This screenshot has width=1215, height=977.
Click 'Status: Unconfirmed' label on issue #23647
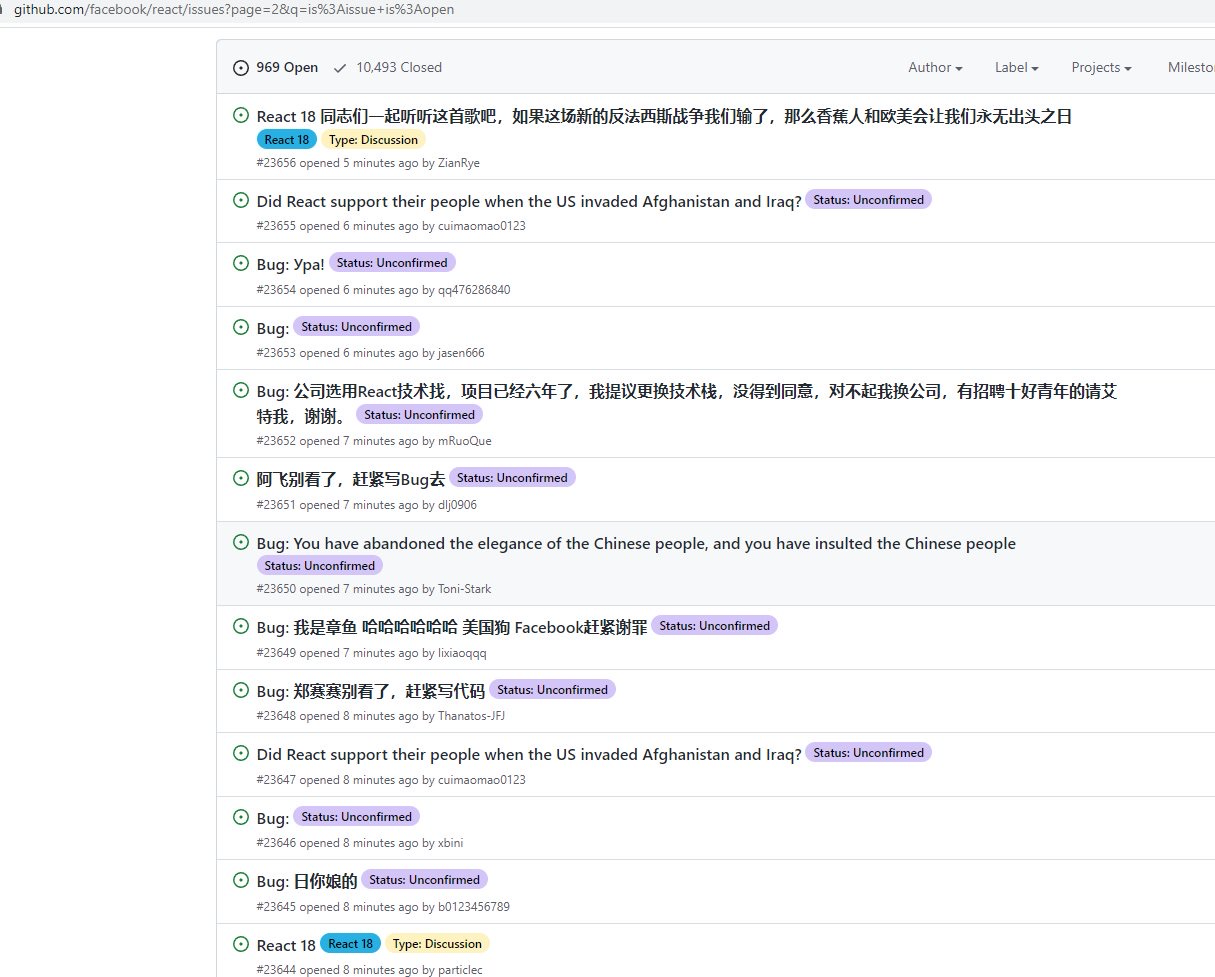click(x=868, y=752)
